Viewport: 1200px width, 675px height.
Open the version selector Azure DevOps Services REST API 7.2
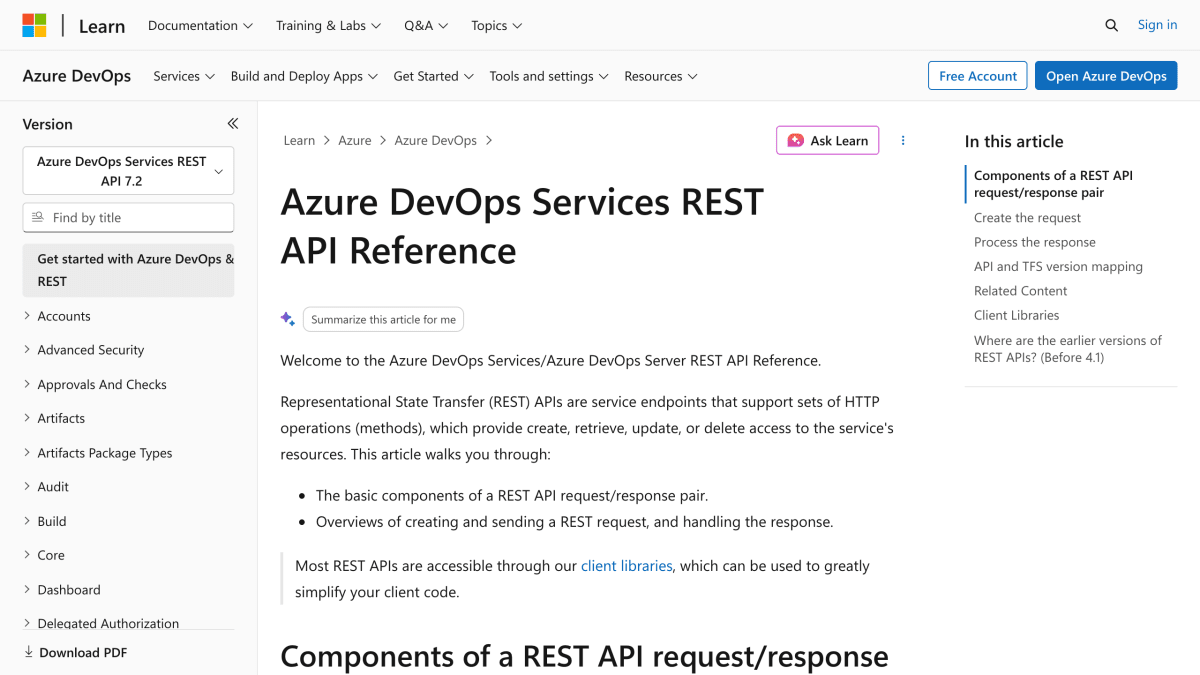tap(128, 171)
